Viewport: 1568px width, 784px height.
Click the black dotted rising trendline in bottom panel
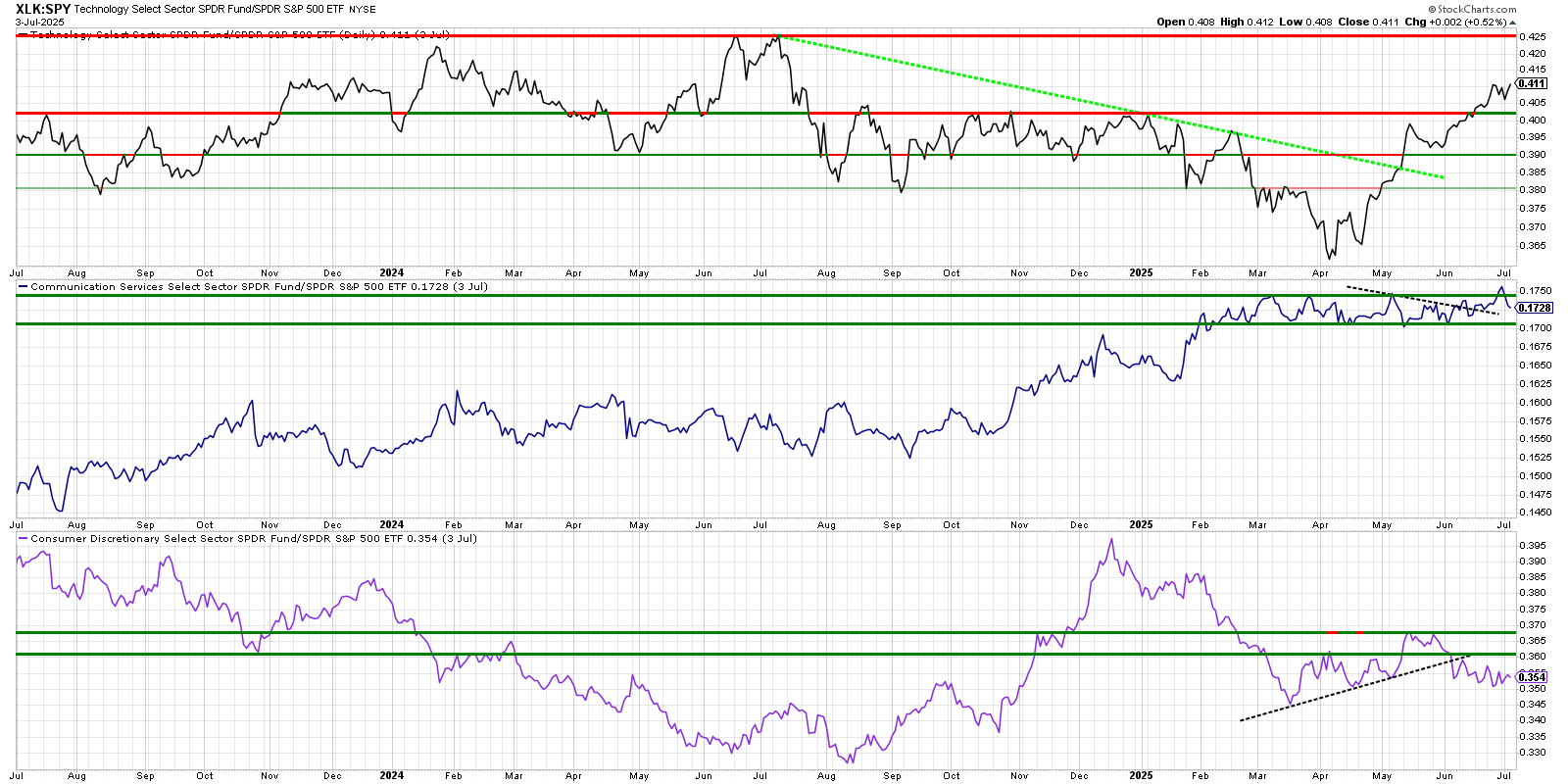point(1355,688)
